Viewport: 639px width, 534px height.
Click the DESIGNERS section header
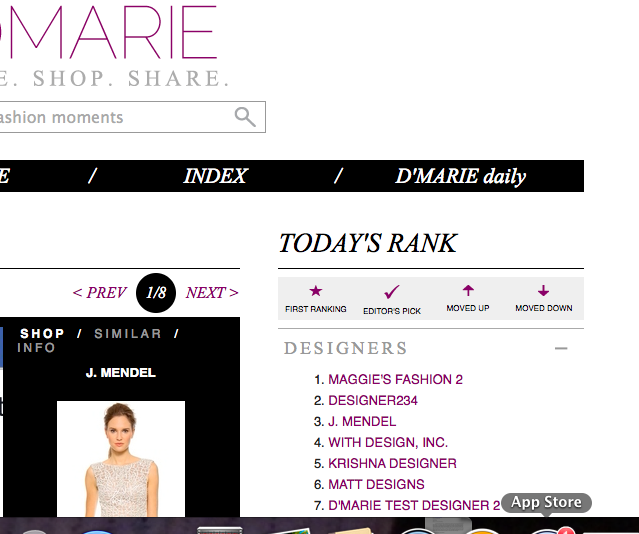tap(346, 348)
